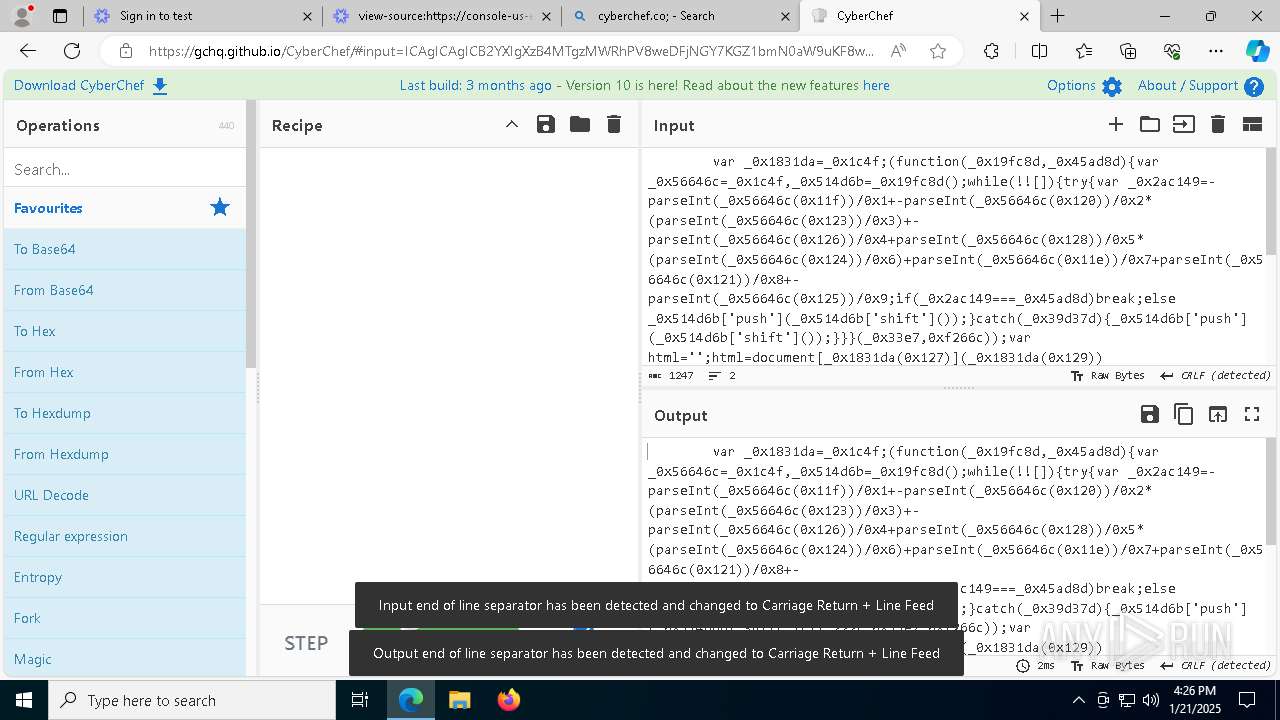Select From Hex operation
The height and width of the screenshot is (720, 1280).
[125, 372]
